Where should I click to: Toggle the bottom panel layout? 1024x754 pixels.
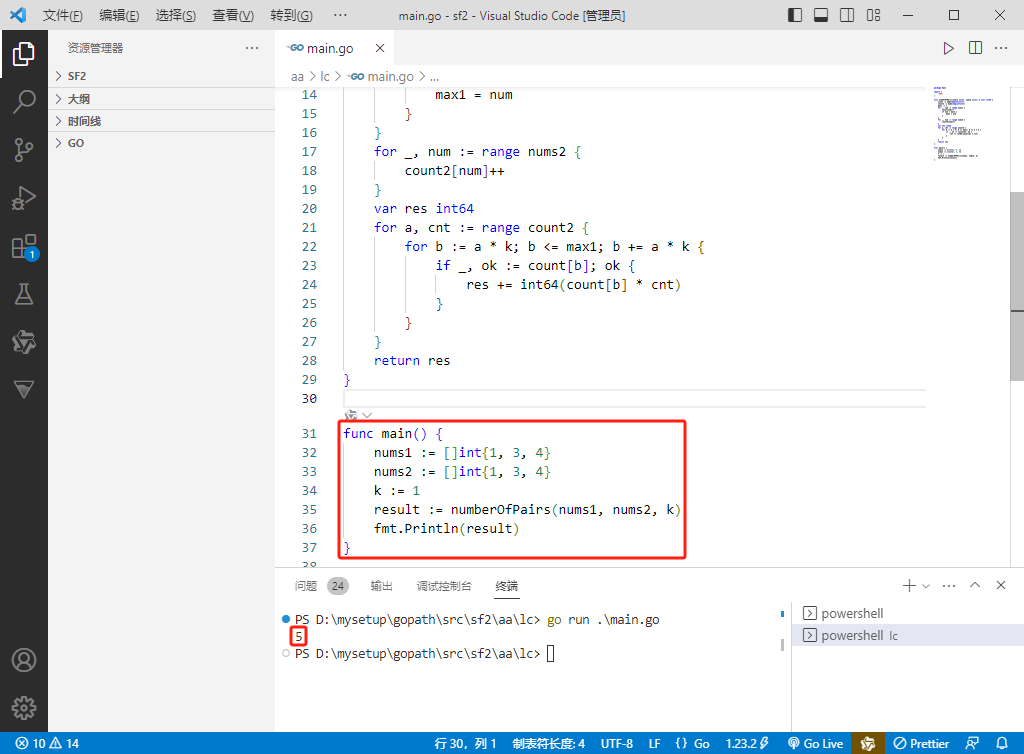(821, 15)
